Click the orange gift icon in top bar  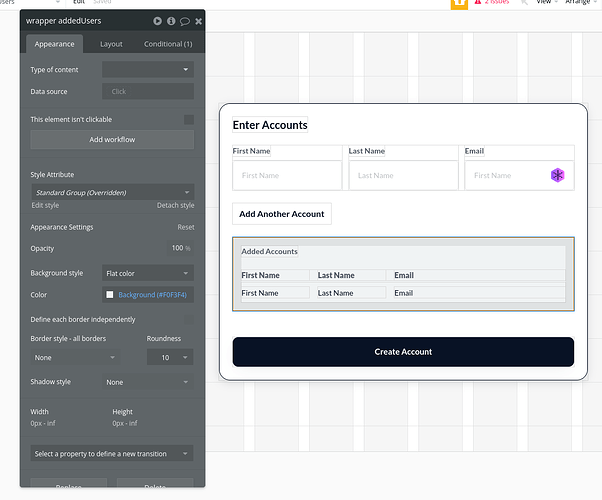459,3
